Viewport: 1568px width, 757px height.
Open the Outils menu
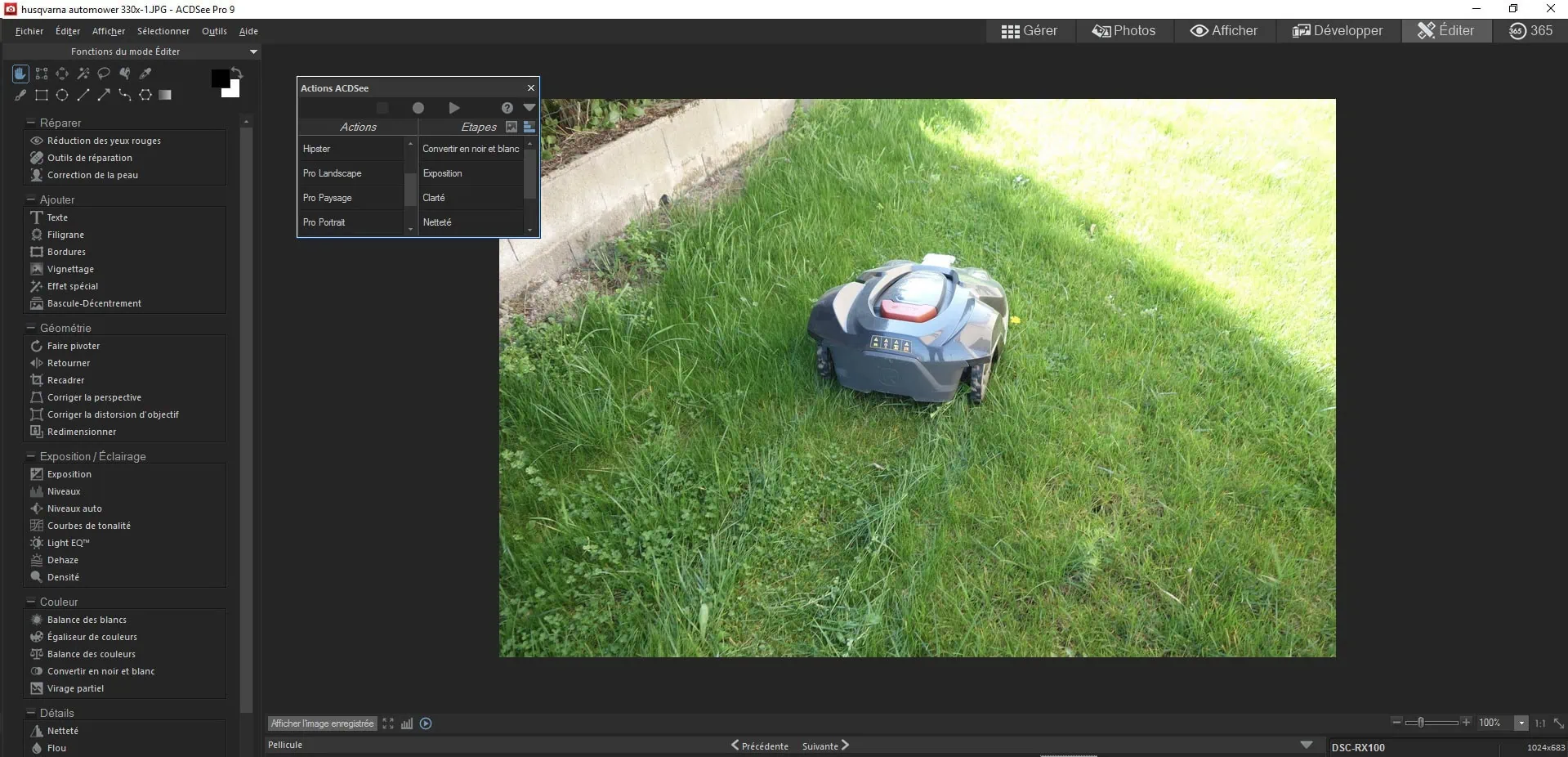214,31
